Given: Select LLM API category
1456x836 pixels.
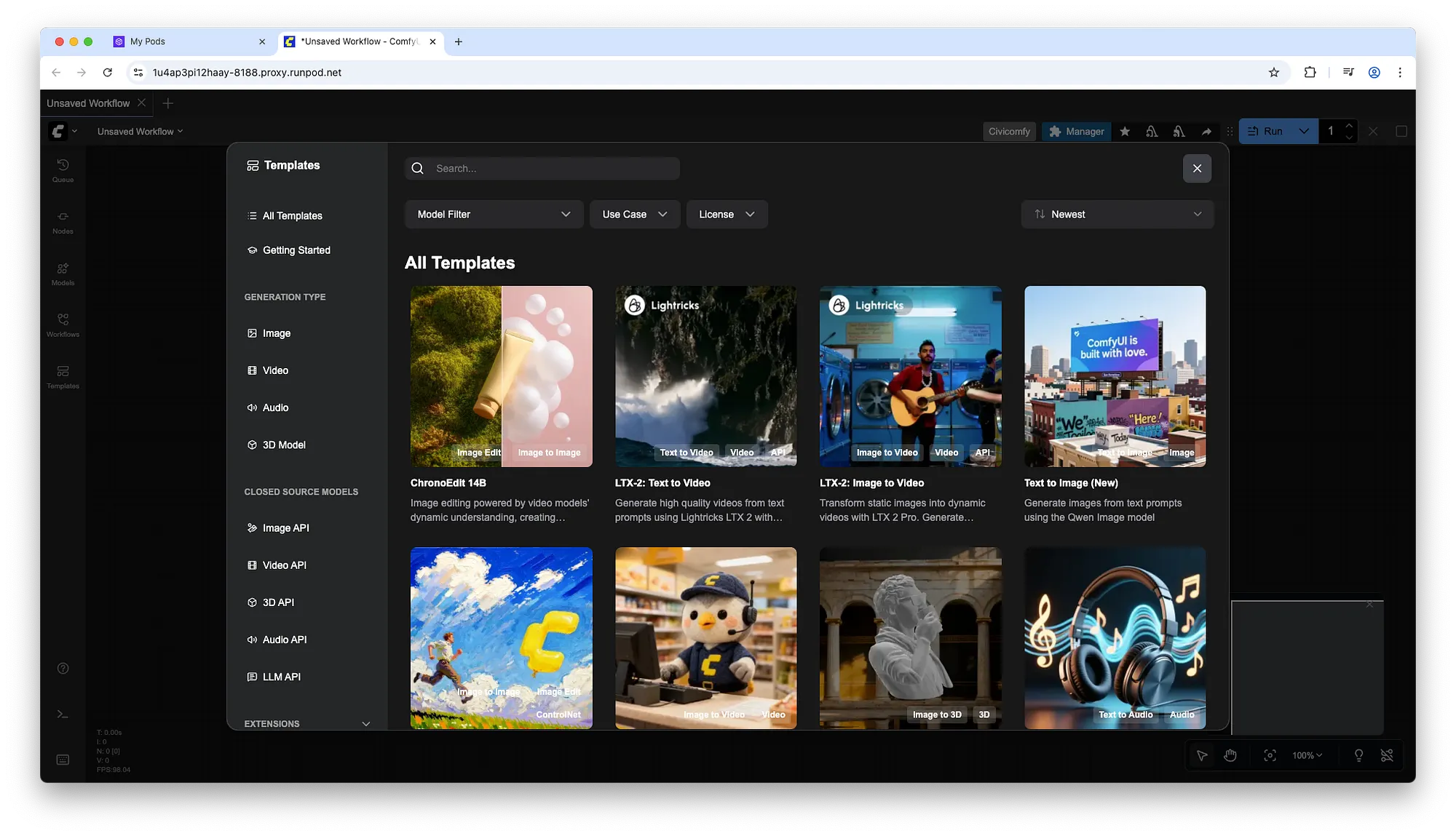Looking at the screenshot, I should click(306, 676).
